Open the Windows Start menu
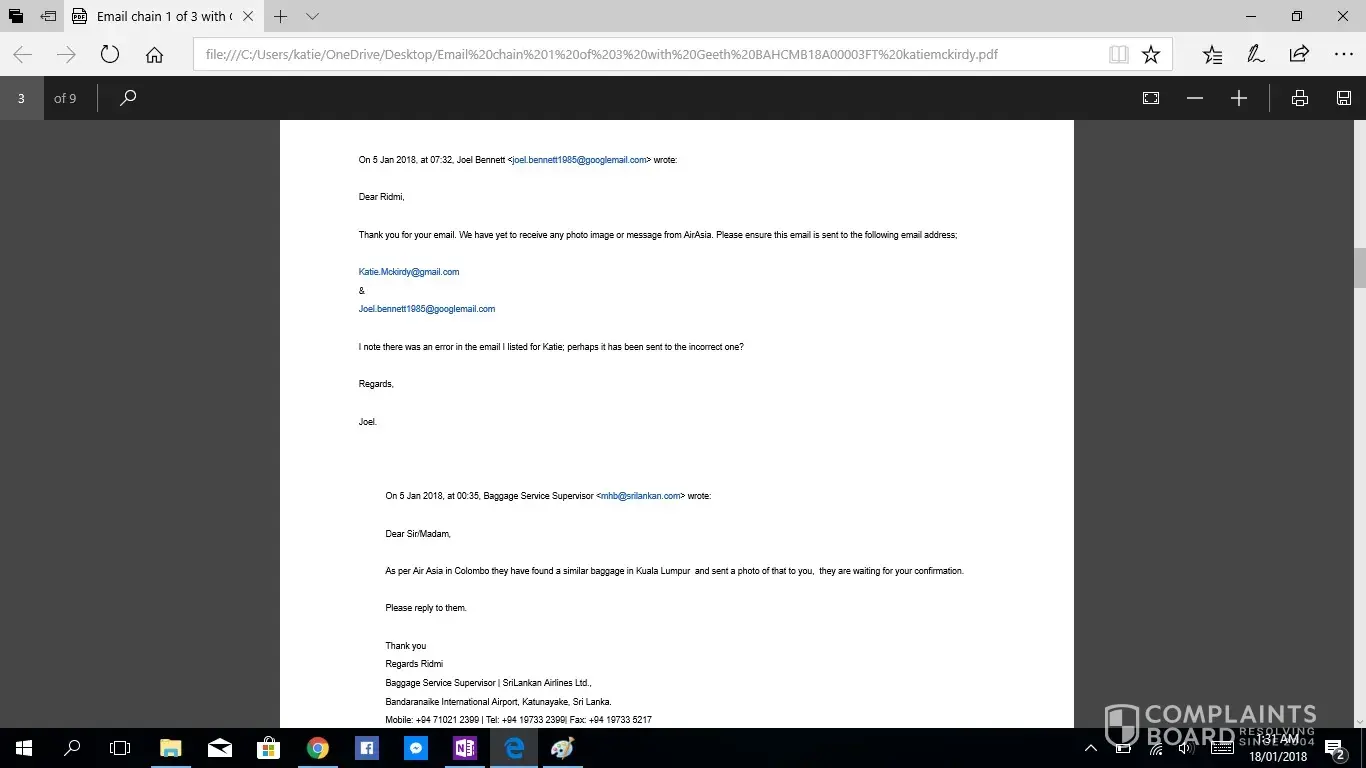The image size is (1366, 768). [24, 748]
